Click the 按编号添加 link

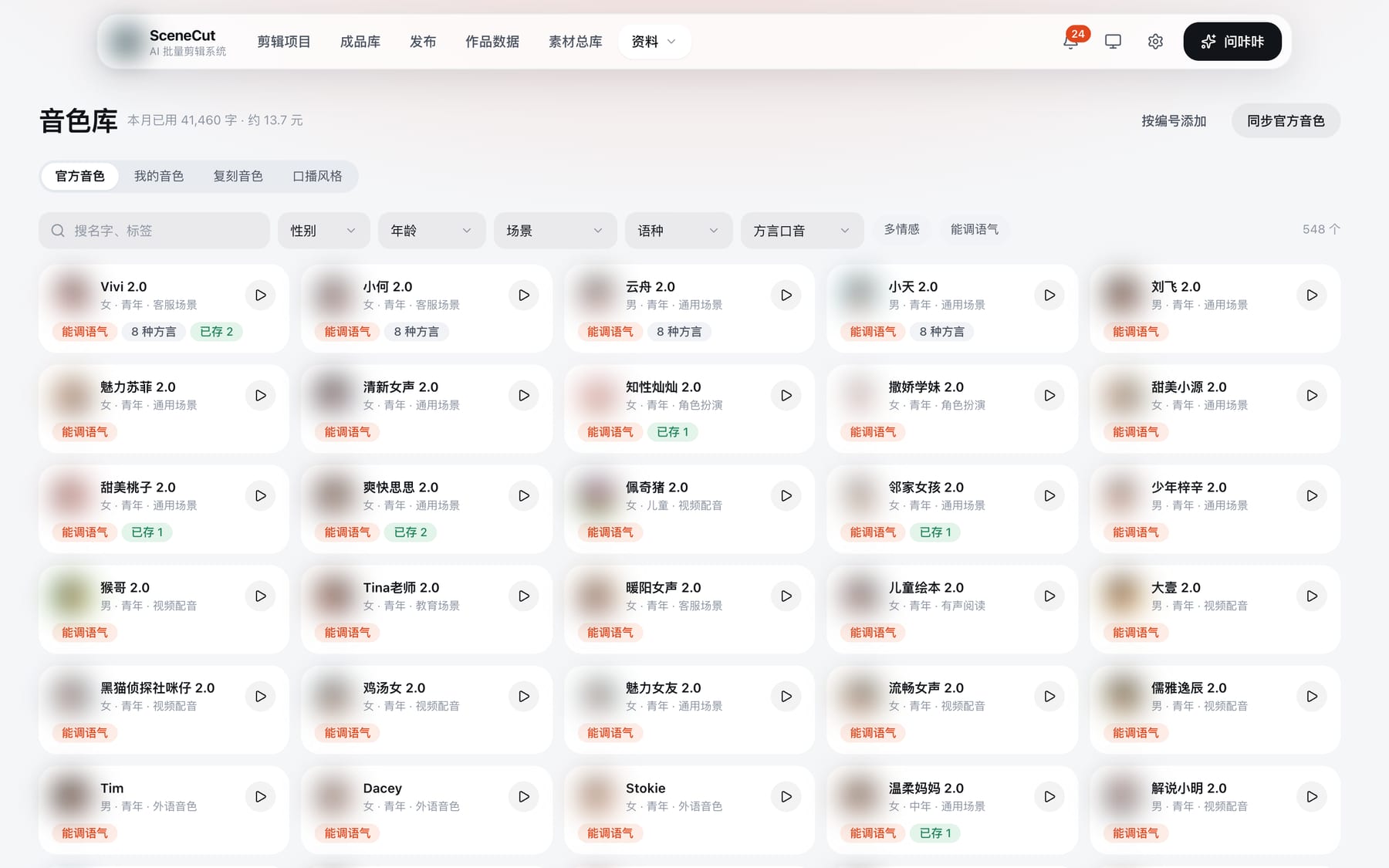pos(1174,121)
